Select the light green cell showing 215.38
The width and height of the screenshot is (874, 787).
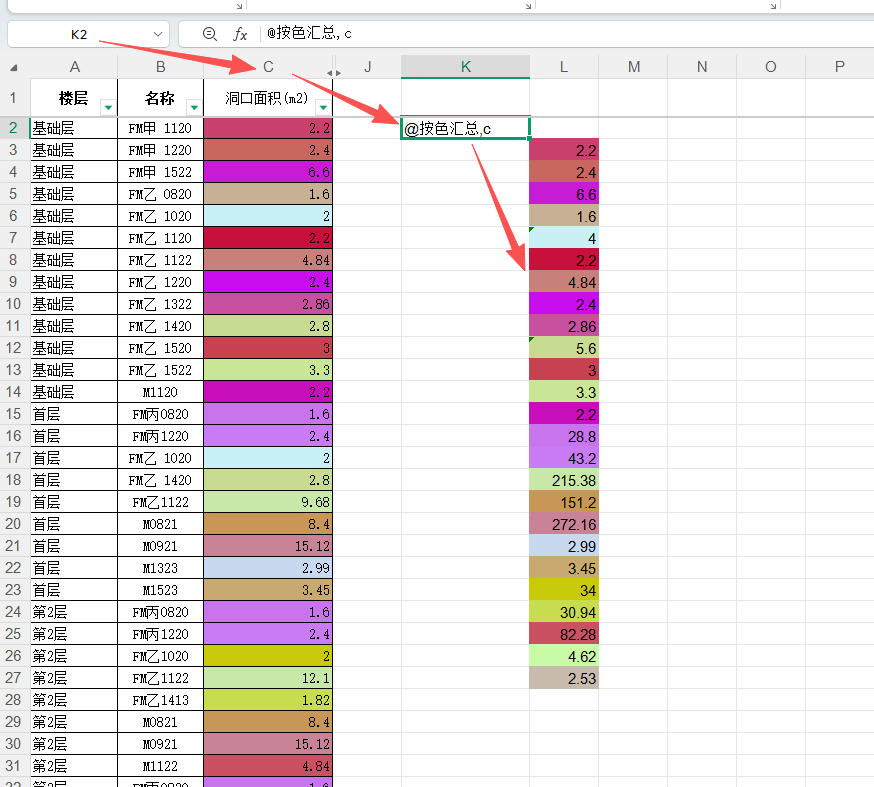564,480
